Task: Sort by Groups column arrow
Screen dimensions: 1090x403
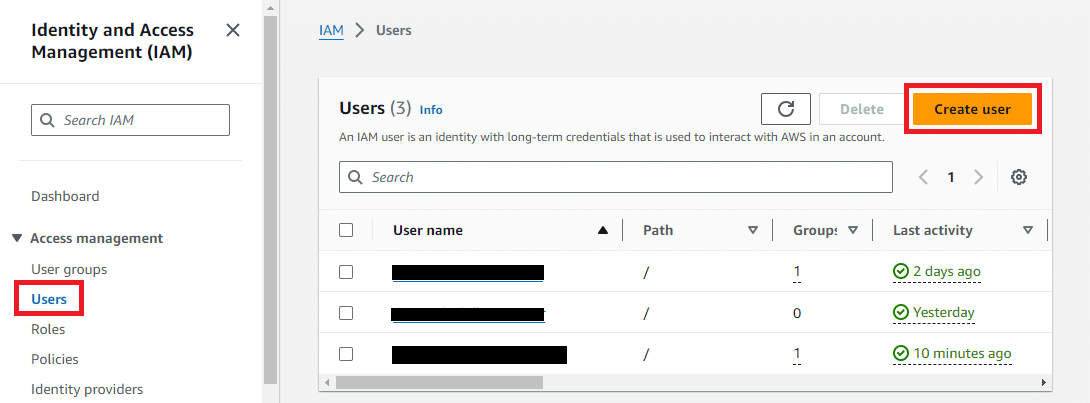Action: (853, 230)
